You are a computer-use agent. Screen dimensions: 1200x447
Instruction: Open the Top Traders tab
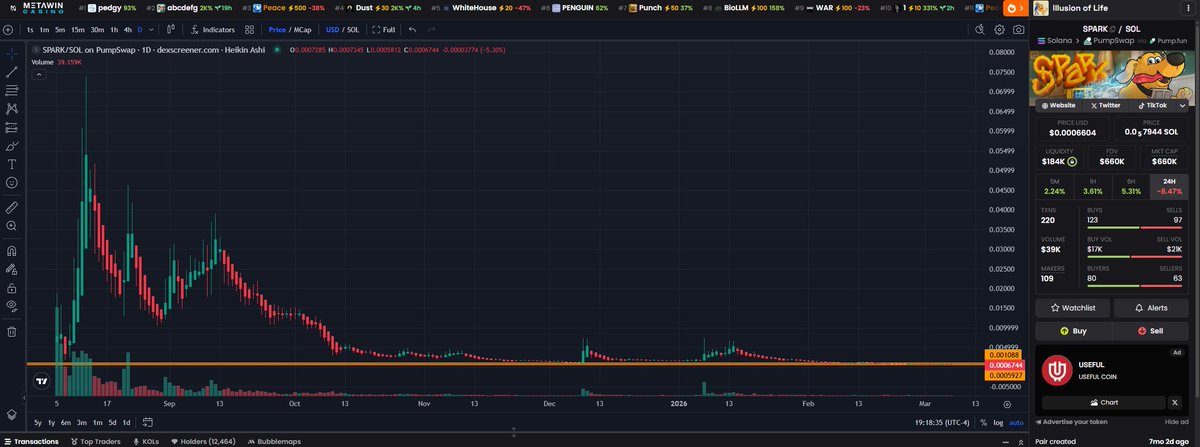tap(96, 440)
